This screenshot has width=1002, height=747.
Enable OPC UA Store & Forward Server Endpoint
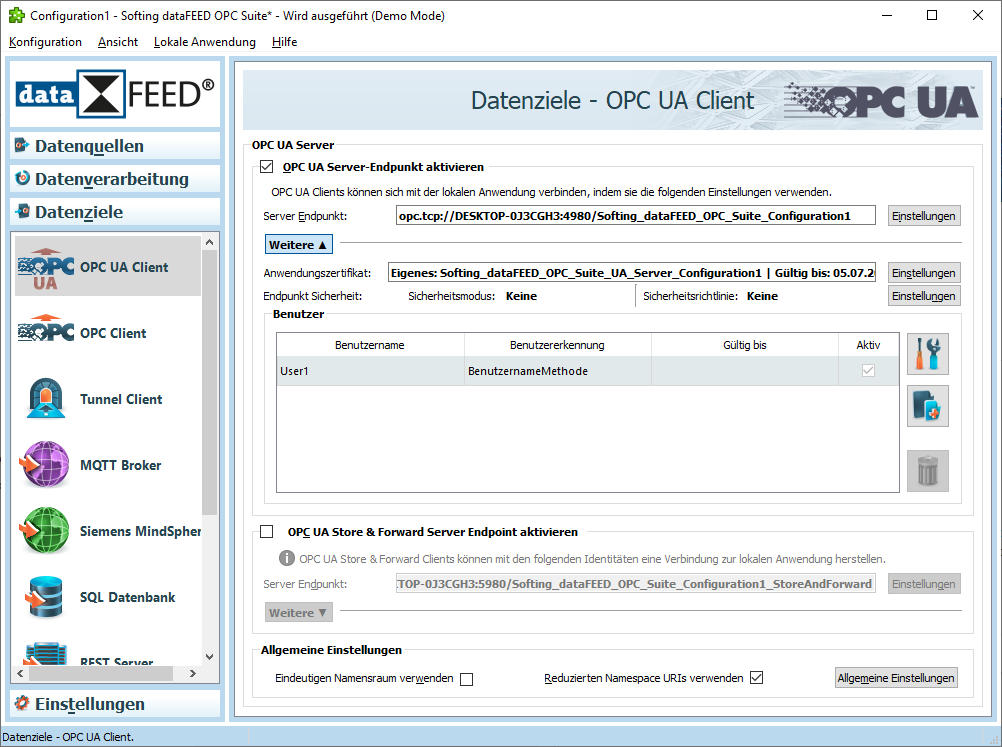267,532
